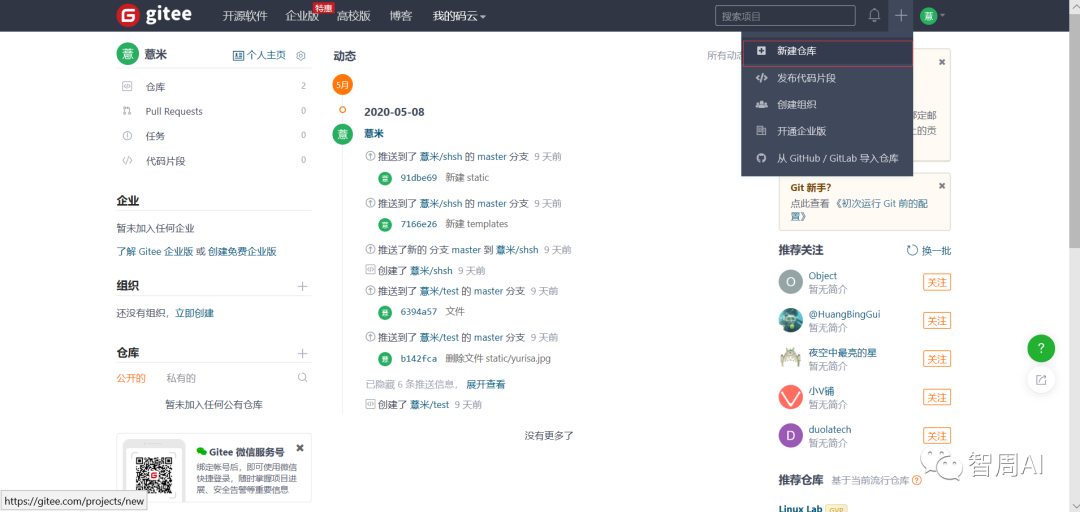Screen dimensions: 1080x512
Task: Click the plus icon beside 仓库 heading
Action: (x=302, y=353)
